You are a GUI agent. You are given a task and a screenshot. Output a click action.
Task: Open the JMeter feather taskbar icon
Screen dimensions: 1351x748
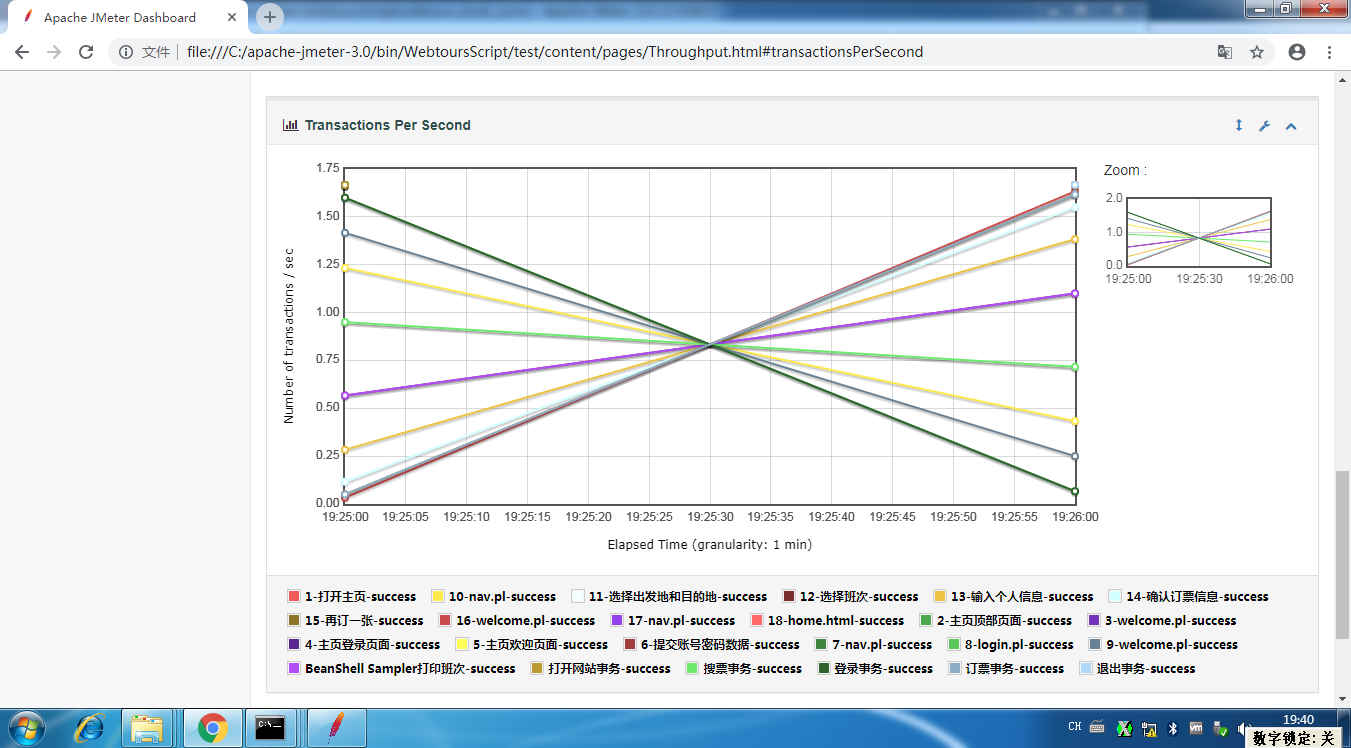pos(336,728)
